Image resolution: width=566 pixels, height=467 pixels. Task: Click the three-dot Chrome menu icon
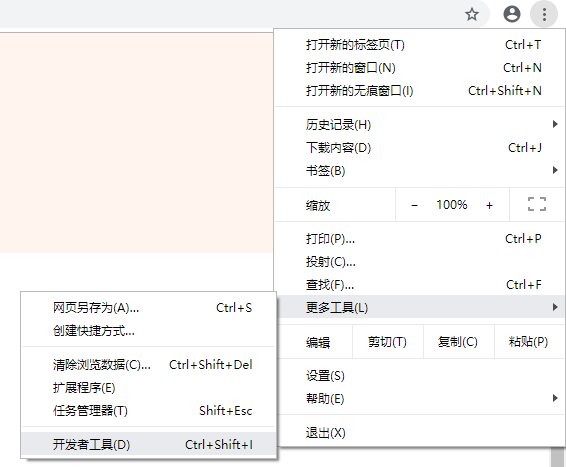click(x=544, y=14)
